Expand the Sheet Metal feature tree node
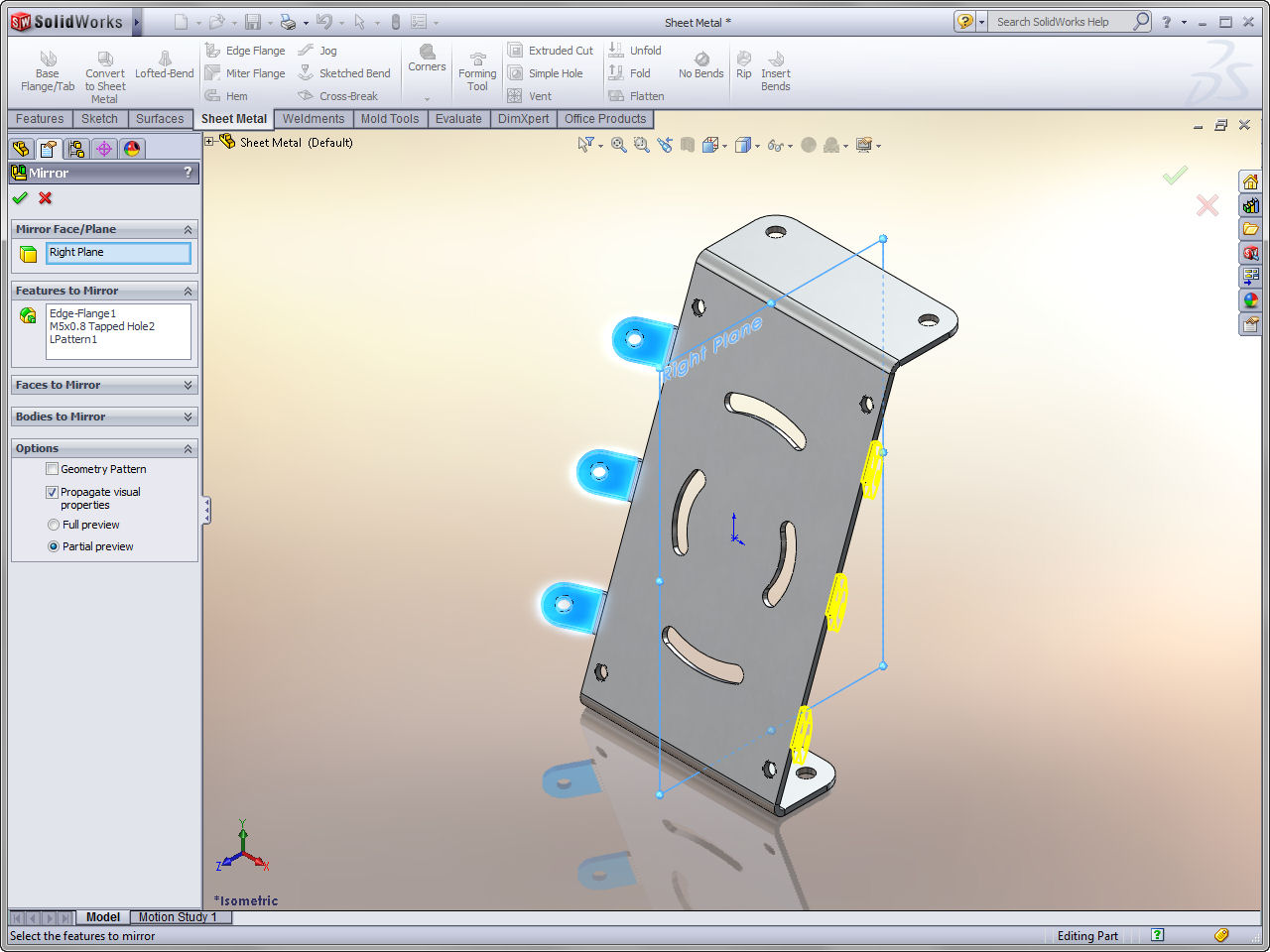The width and height of the screenshot is (1270, 952). [x=209, y=142]
